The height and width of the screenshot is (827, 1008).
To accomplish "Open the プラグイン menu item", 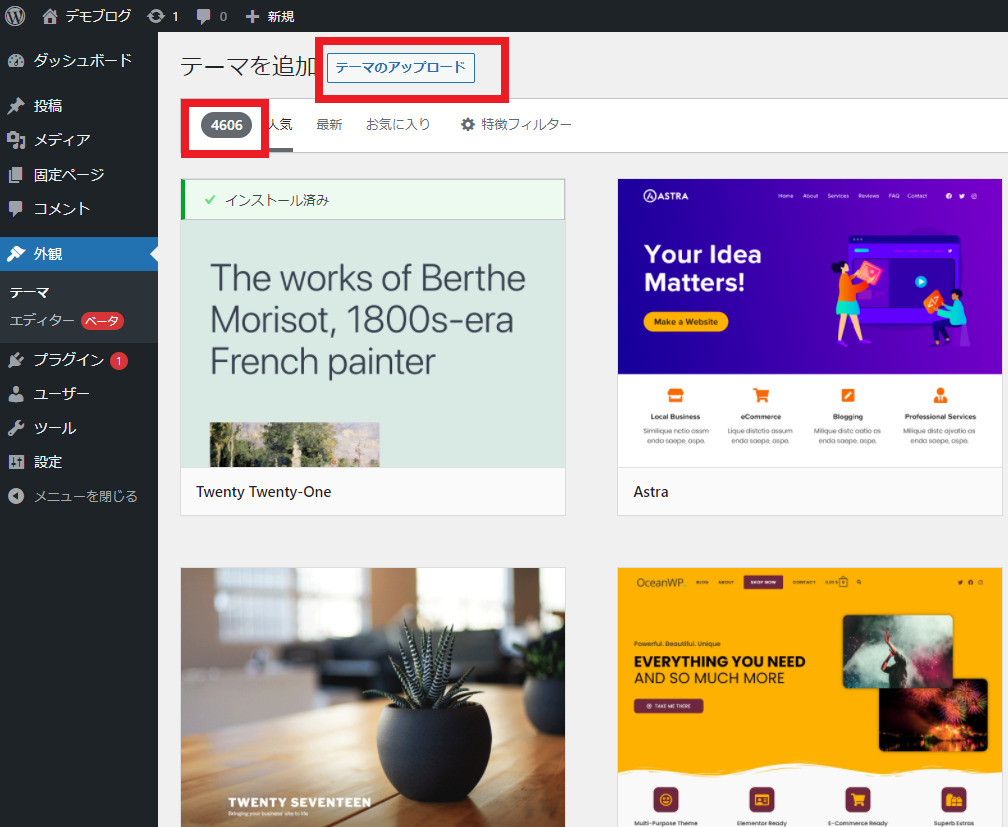I will 68,360.
